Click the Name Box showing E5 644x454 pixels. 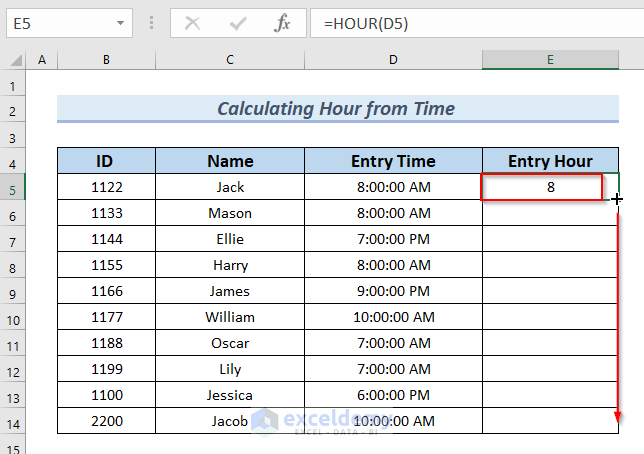[x=58, y=23]
